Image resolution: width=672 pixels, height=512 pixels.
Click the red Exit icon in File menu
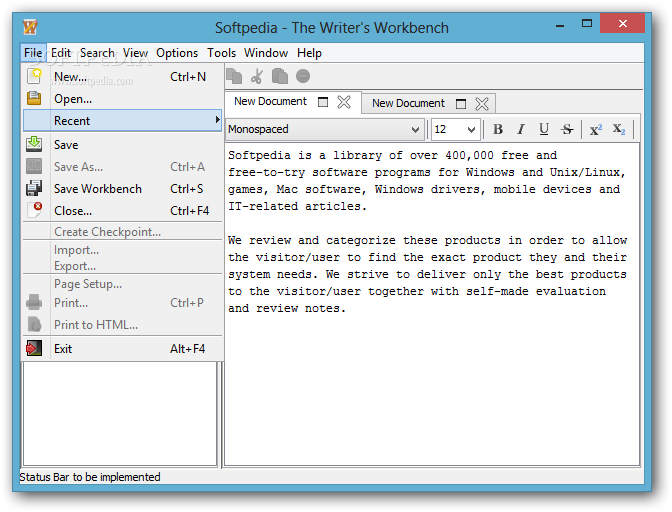pos(34,348)
